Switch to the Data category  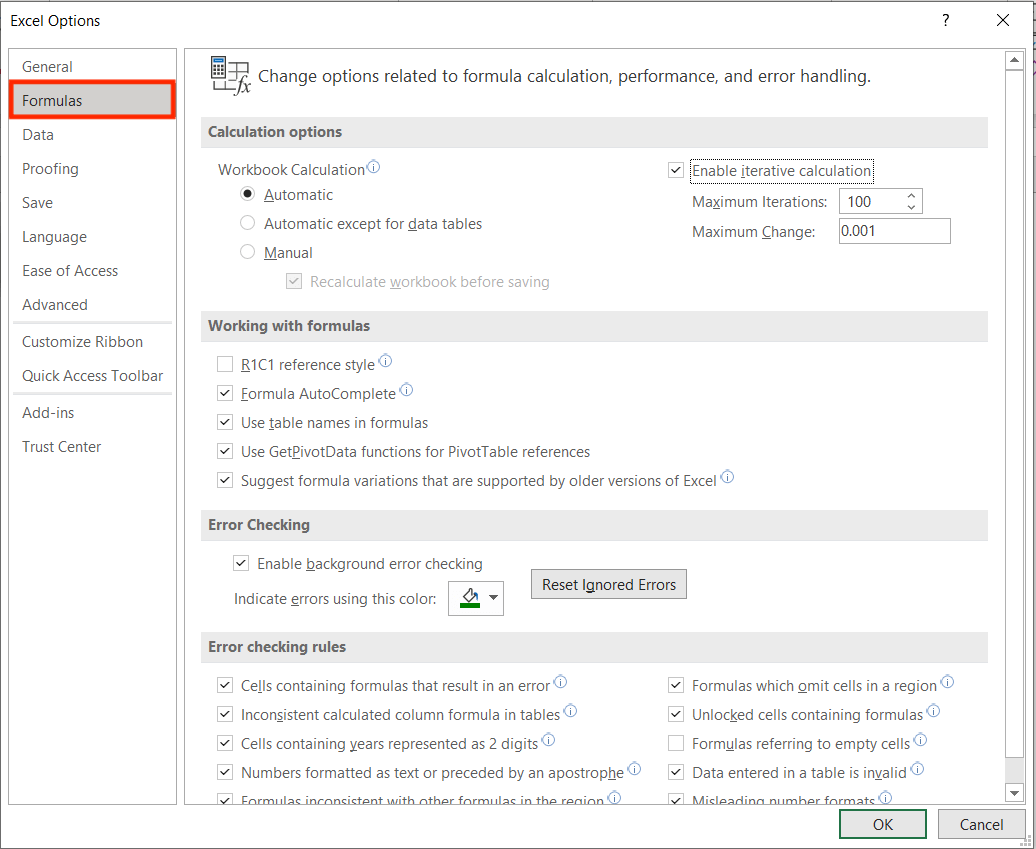[92, 135]
